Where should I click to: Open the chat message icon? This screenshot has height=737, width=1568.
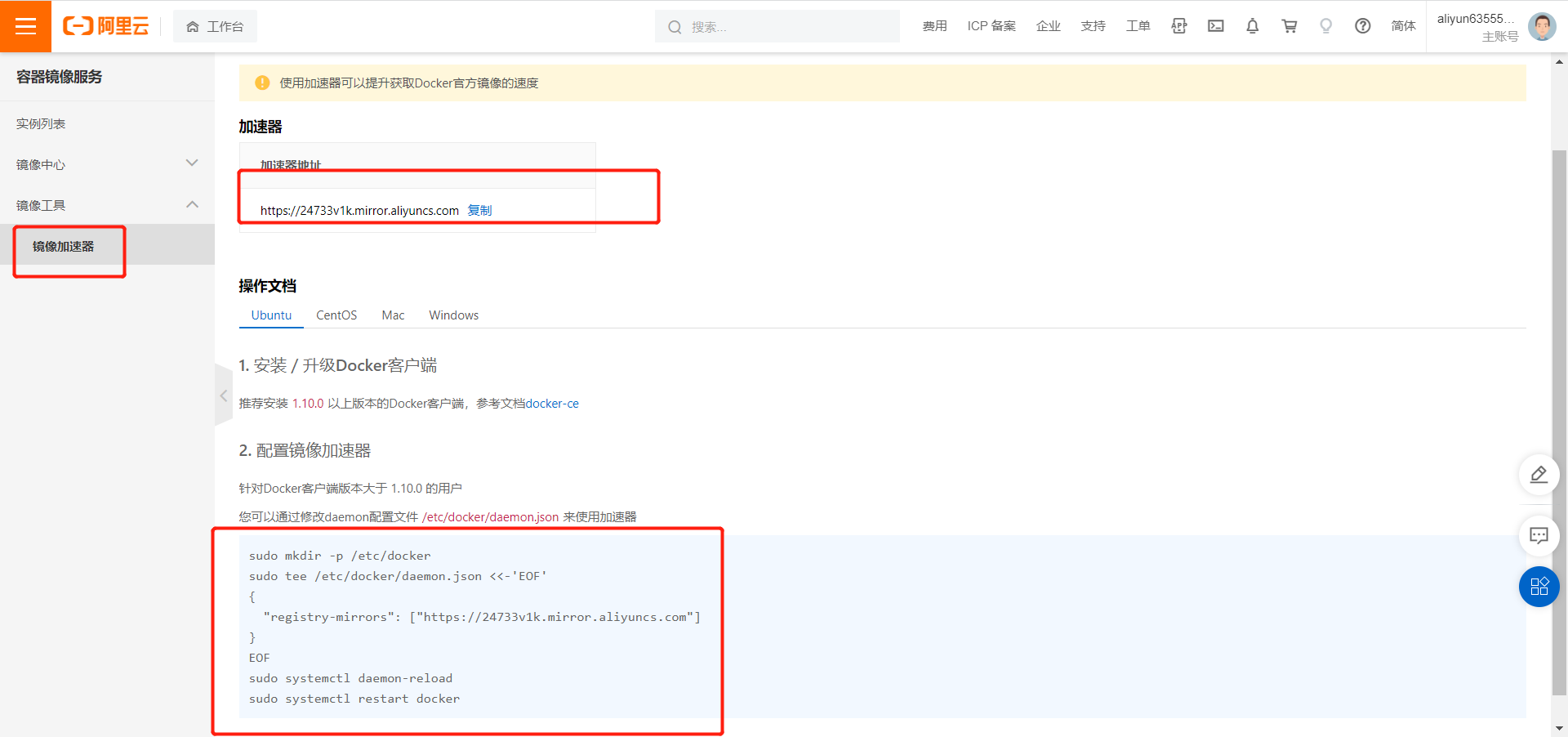tap(1539, 536)
